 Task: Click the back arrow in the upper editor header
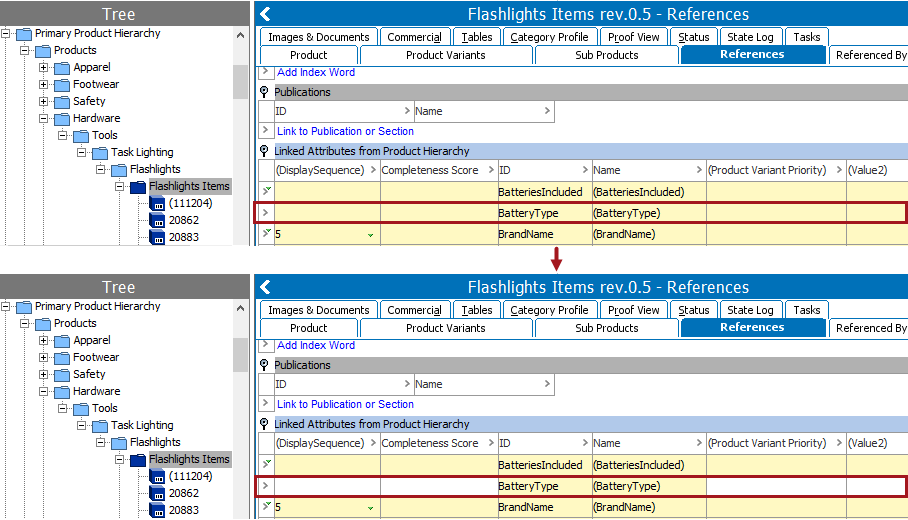[265, 14]
